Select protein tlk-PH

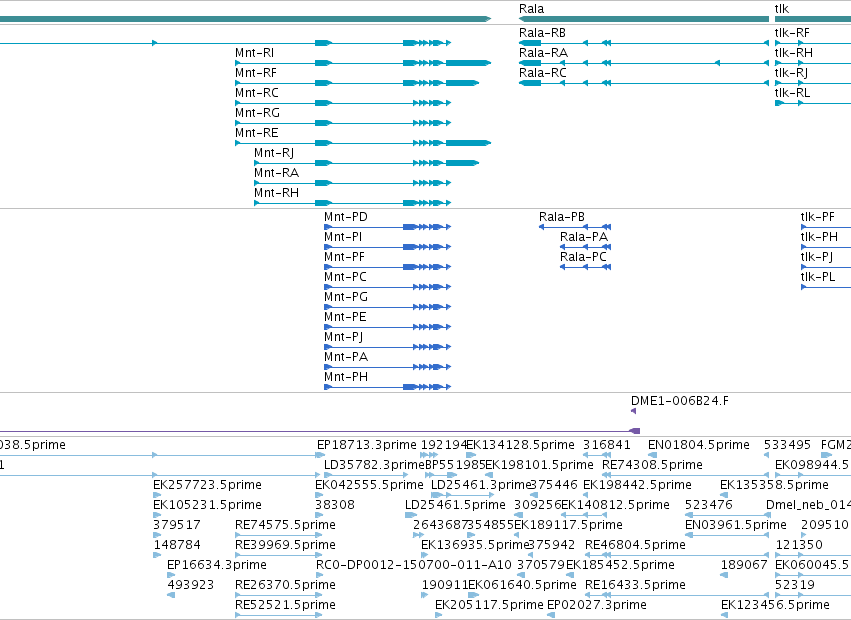coord(819,237)
